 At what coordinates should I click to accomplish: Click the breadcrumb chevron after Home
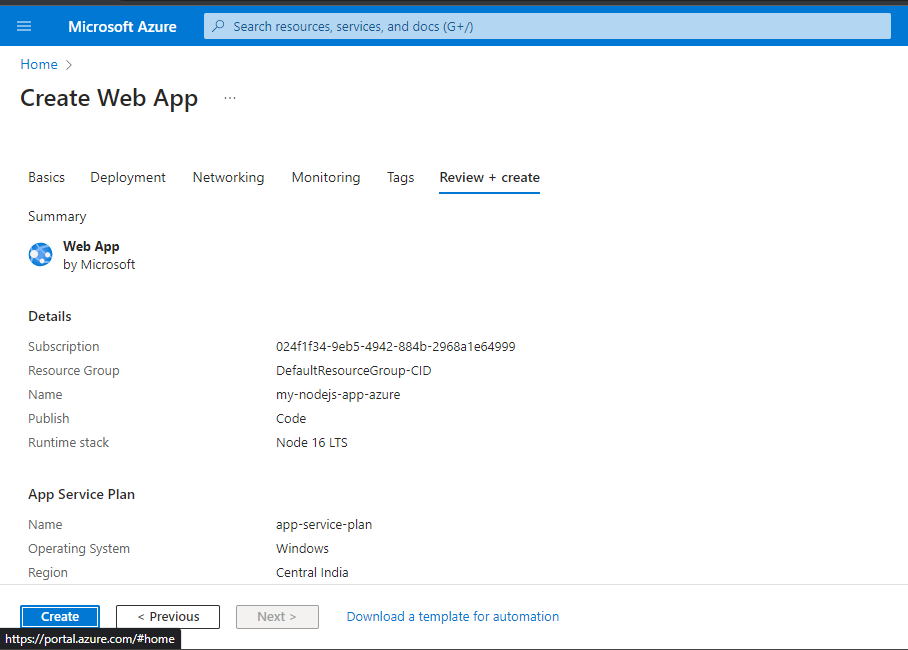click(x=69, y=65)
